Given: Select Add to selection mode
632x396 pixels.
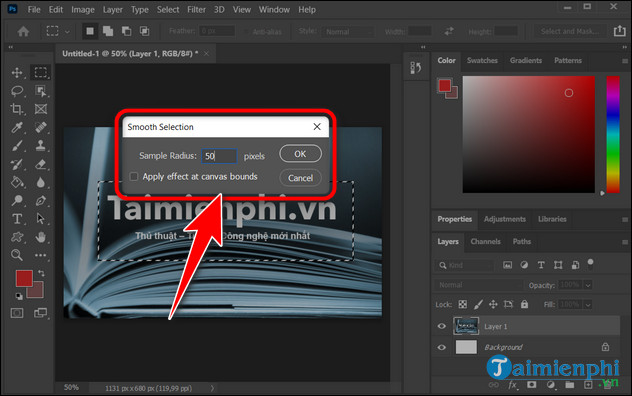Looking at the screenshot, I should [x=108, y=31].
